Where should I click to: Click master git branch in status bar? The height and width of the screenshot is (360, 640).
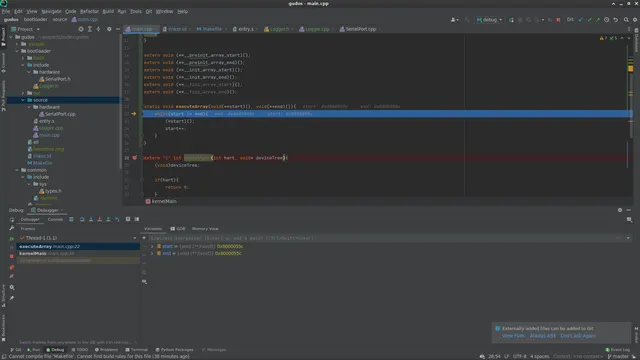point(618,356)
